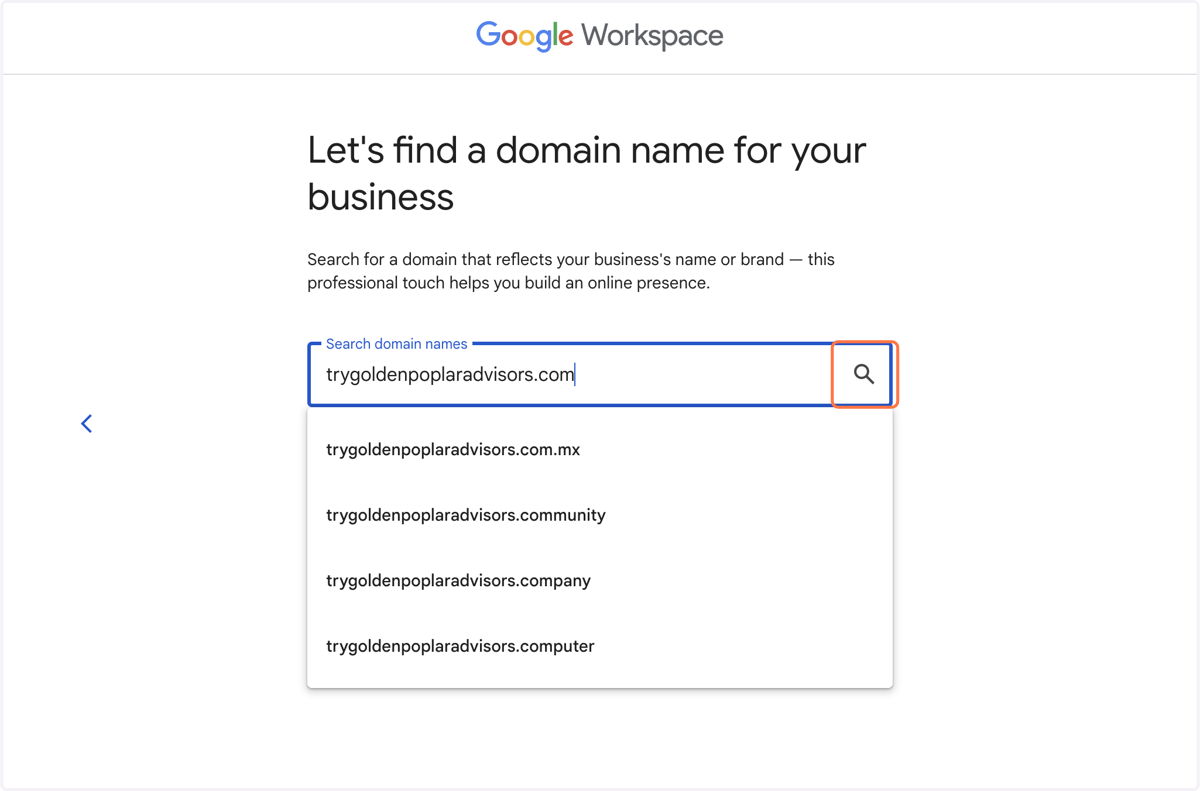Select trygoldenpoplaradvisors.computer suggestion

(600, 646)
